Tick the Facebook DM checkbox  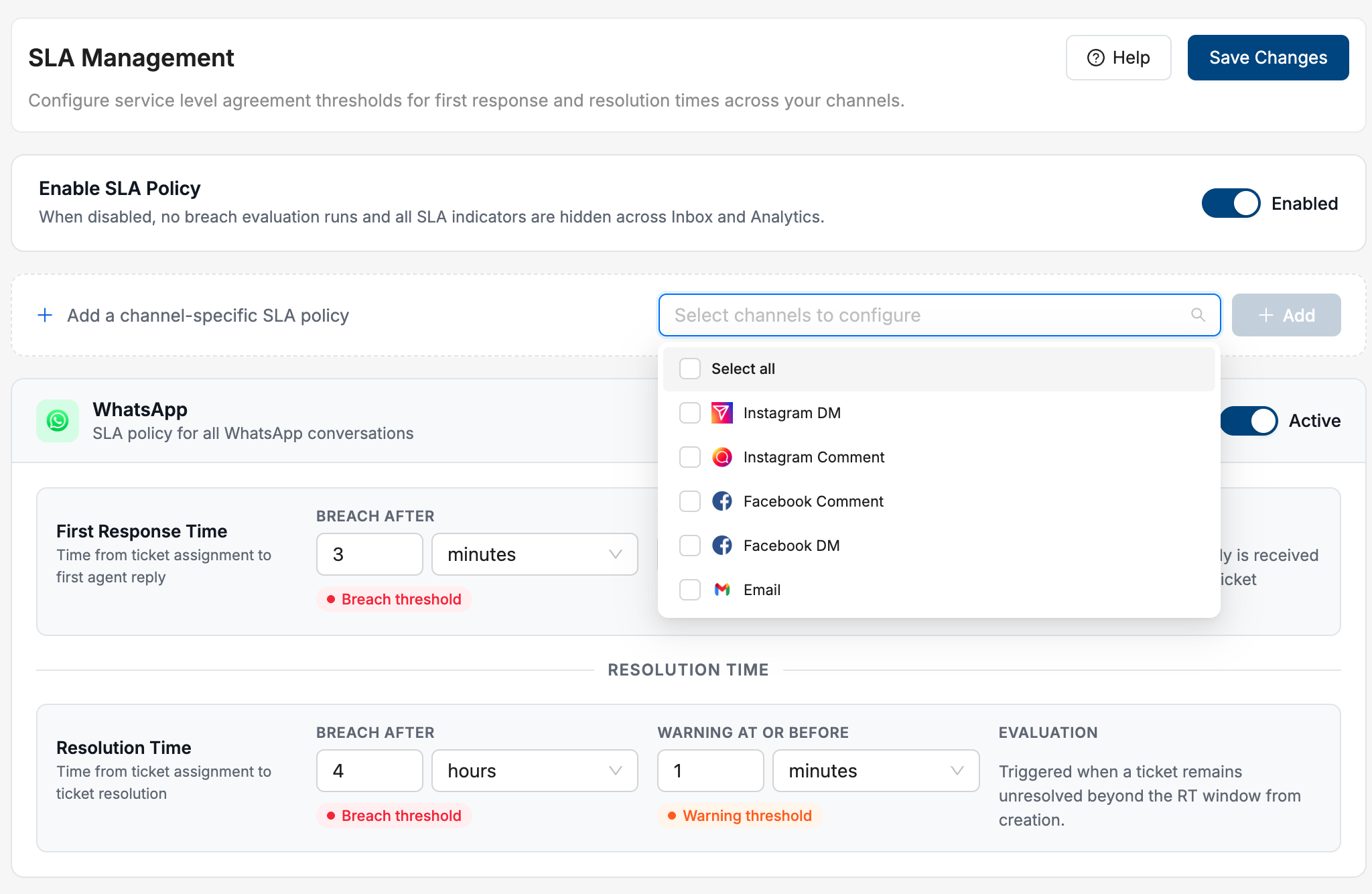(690, 546)
